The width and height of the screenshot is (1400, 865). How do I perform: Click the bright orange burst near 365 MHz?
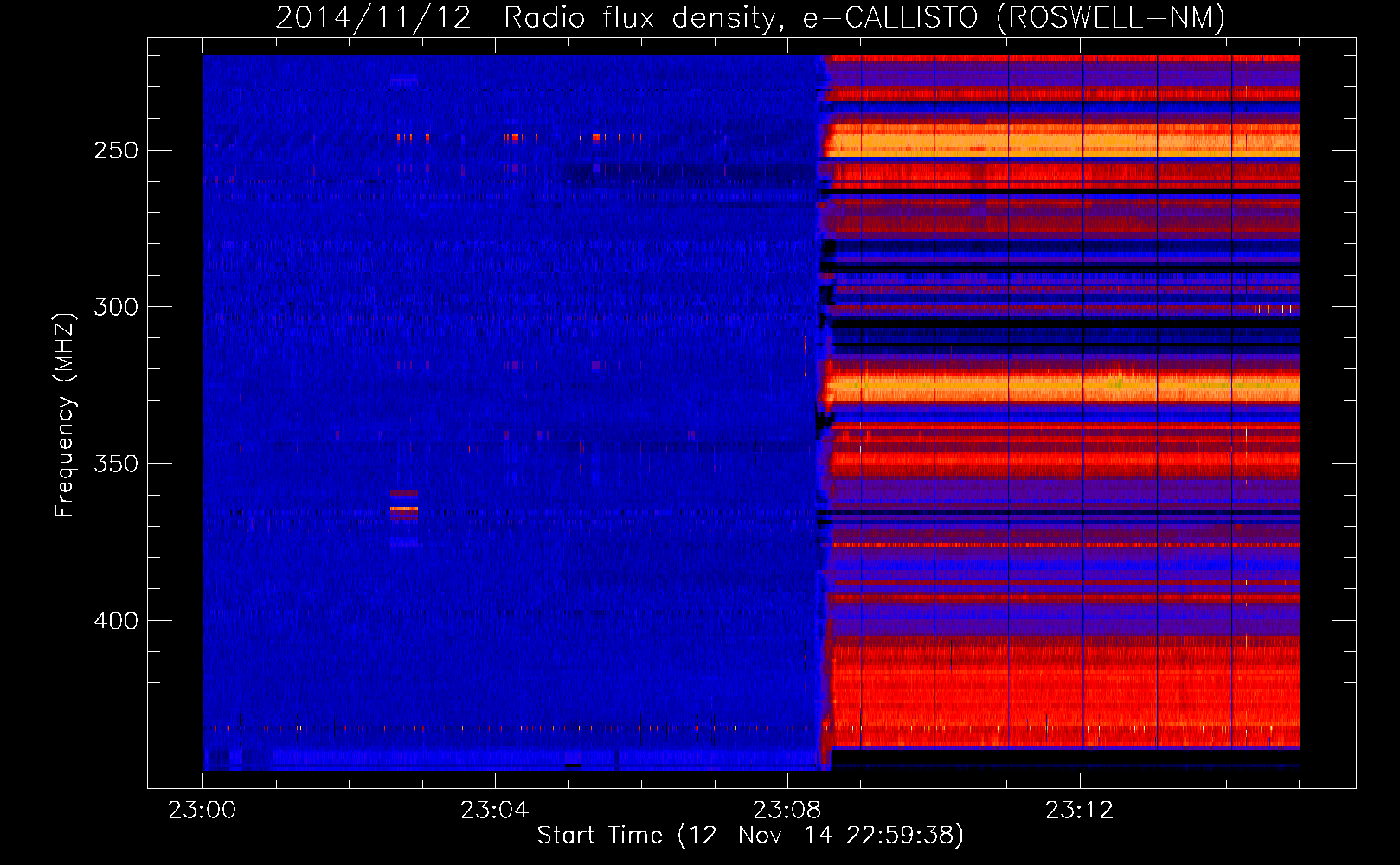coord(404,509)
